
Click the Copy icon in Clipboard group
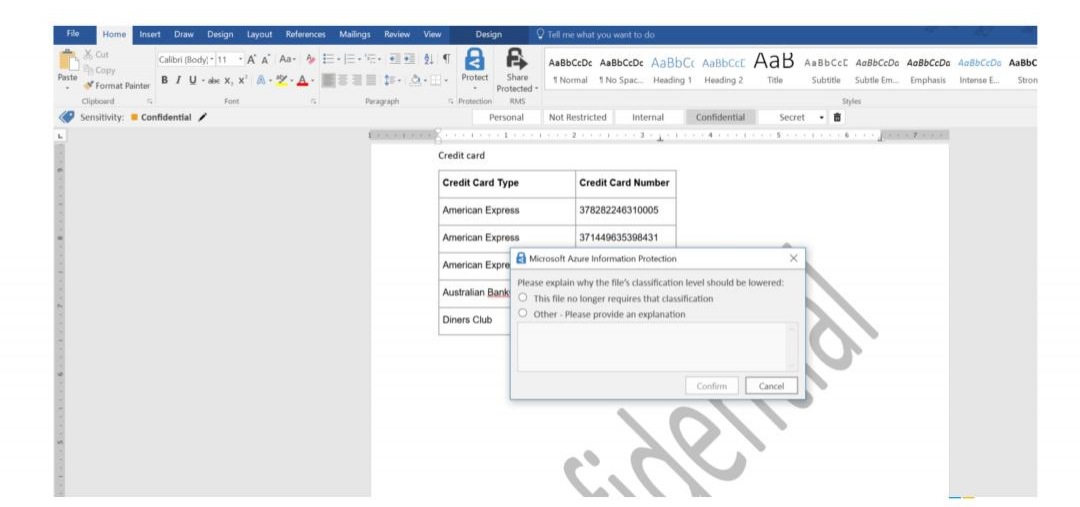coord(89,70)
